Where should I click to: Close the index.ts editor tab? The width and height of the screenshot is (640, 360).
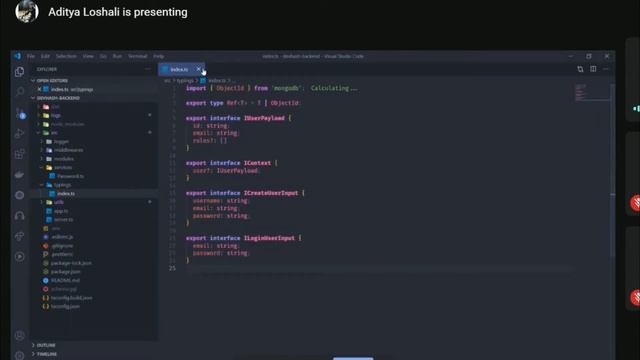click(x=198, y=69)
